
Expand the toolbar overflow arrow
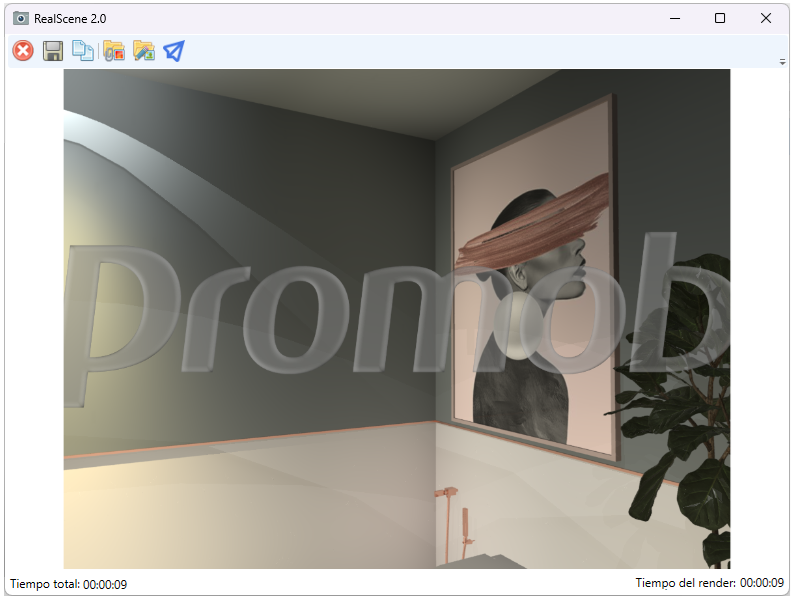click(x=782, y=62)
